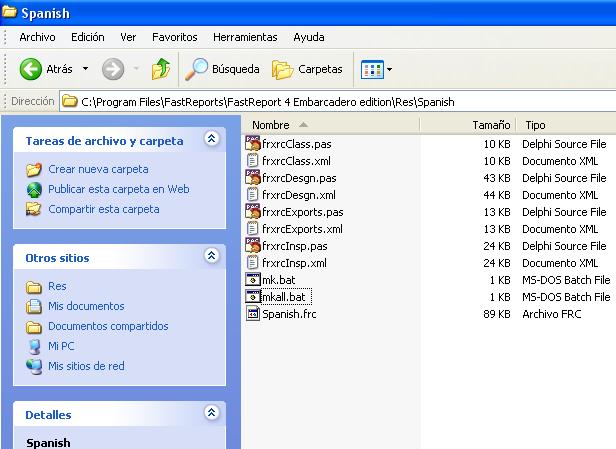Collapse the Detalles panel

210,412
